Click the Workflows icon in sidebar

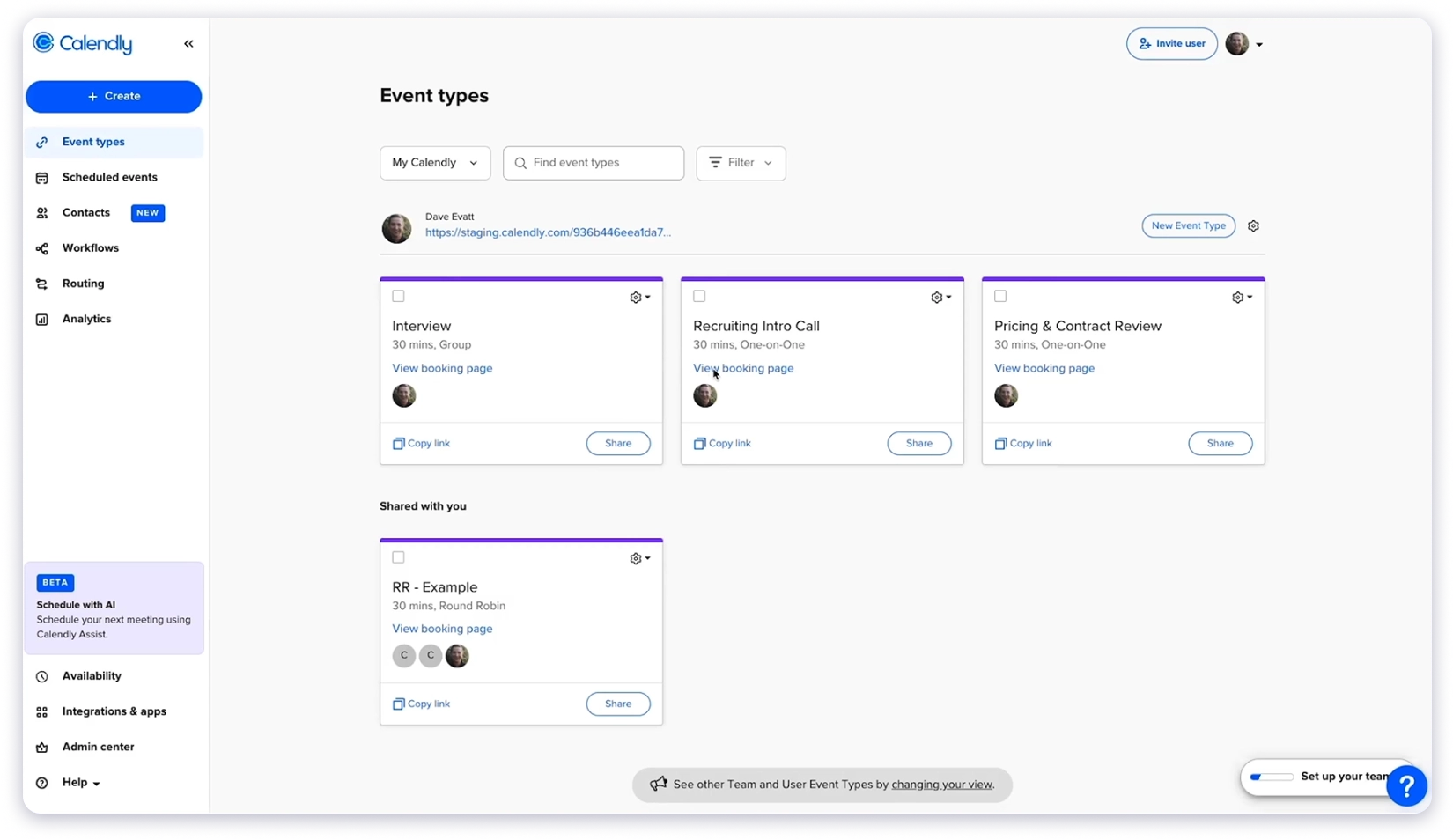(41, 248)
